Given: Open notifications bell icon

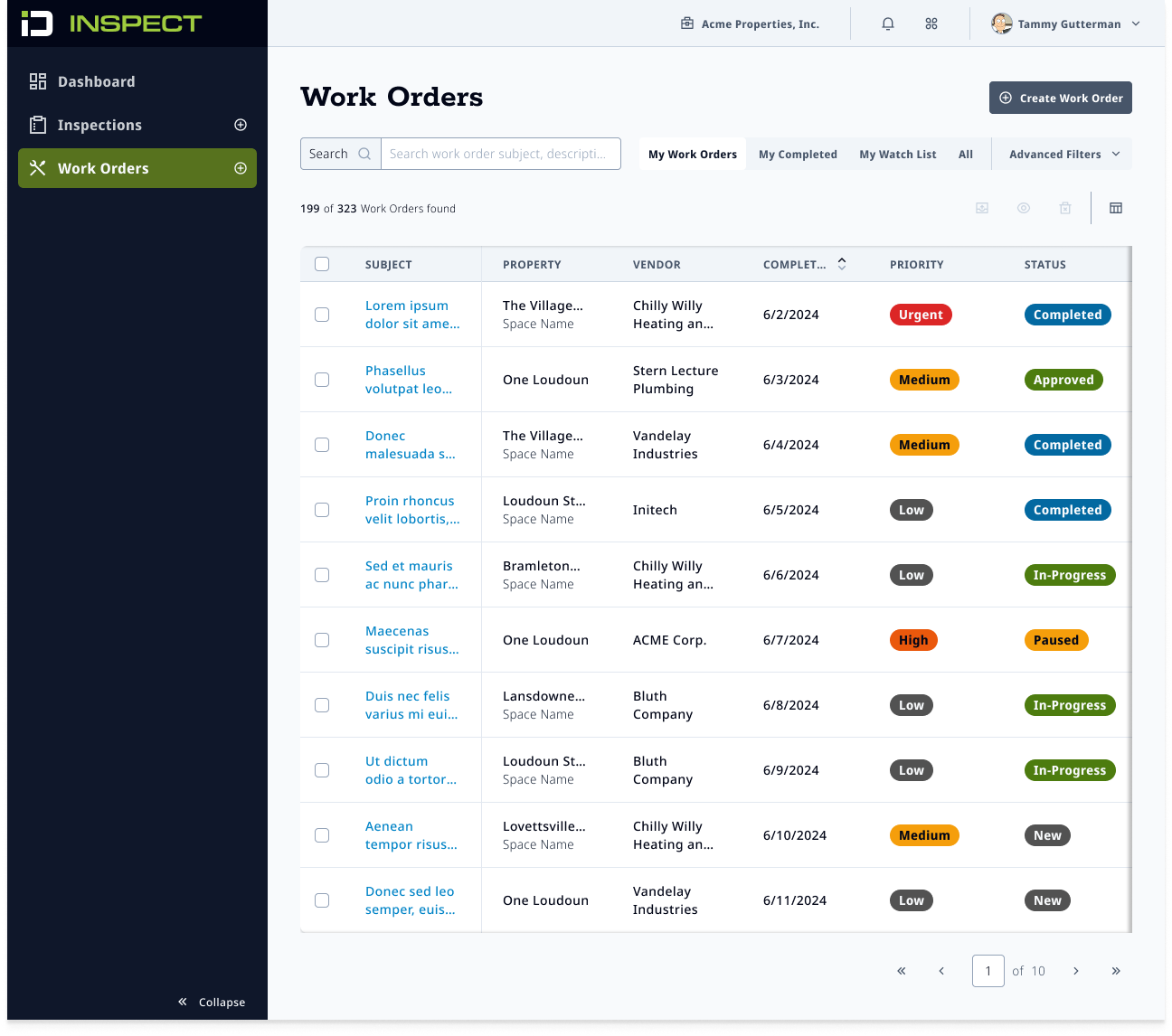Looking at the screenshot, I should (888, 24).
